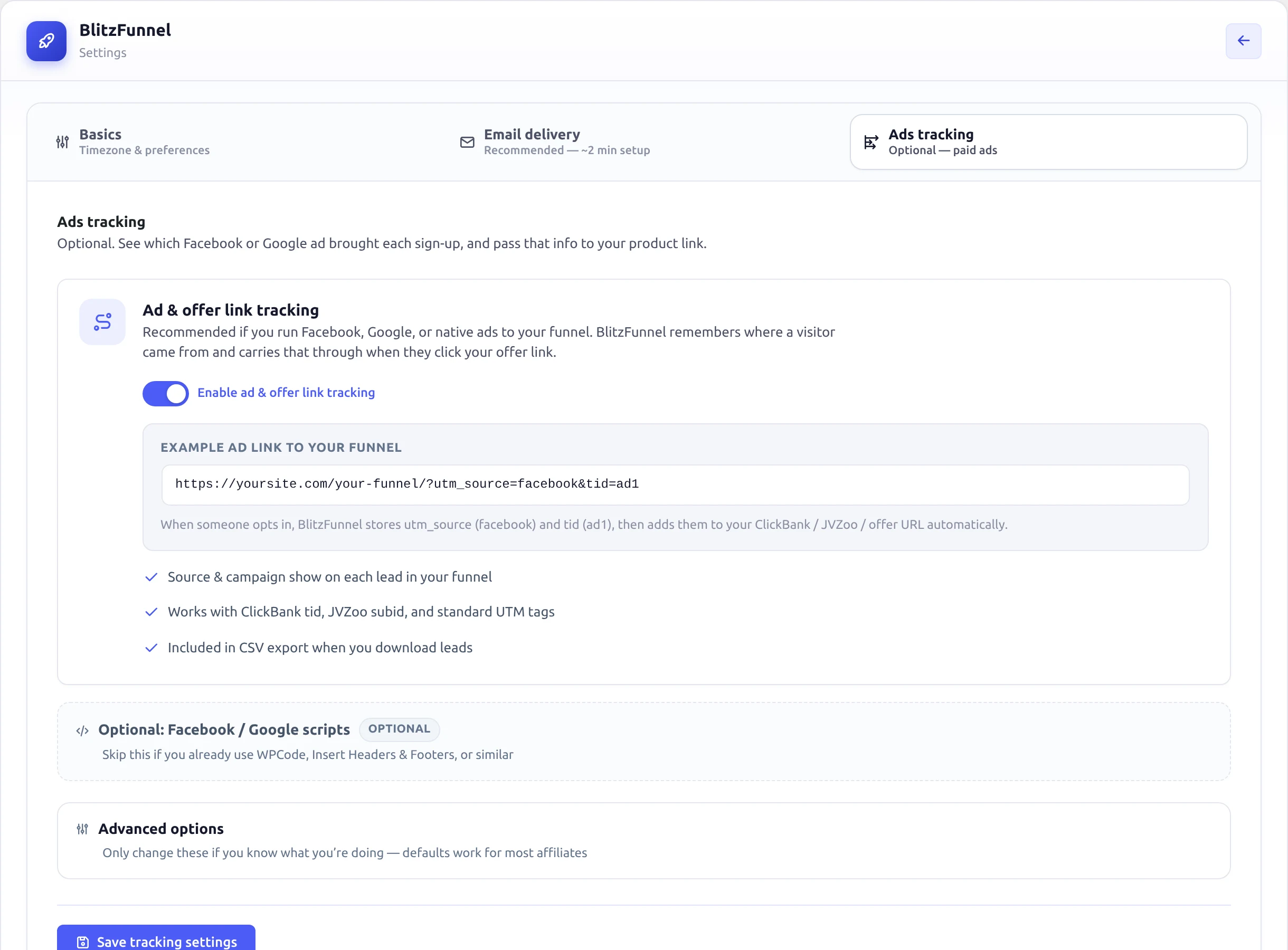The image size is (1288, 950).
Task: Click the OPTIONAL badge
Action: click(399, 729)
